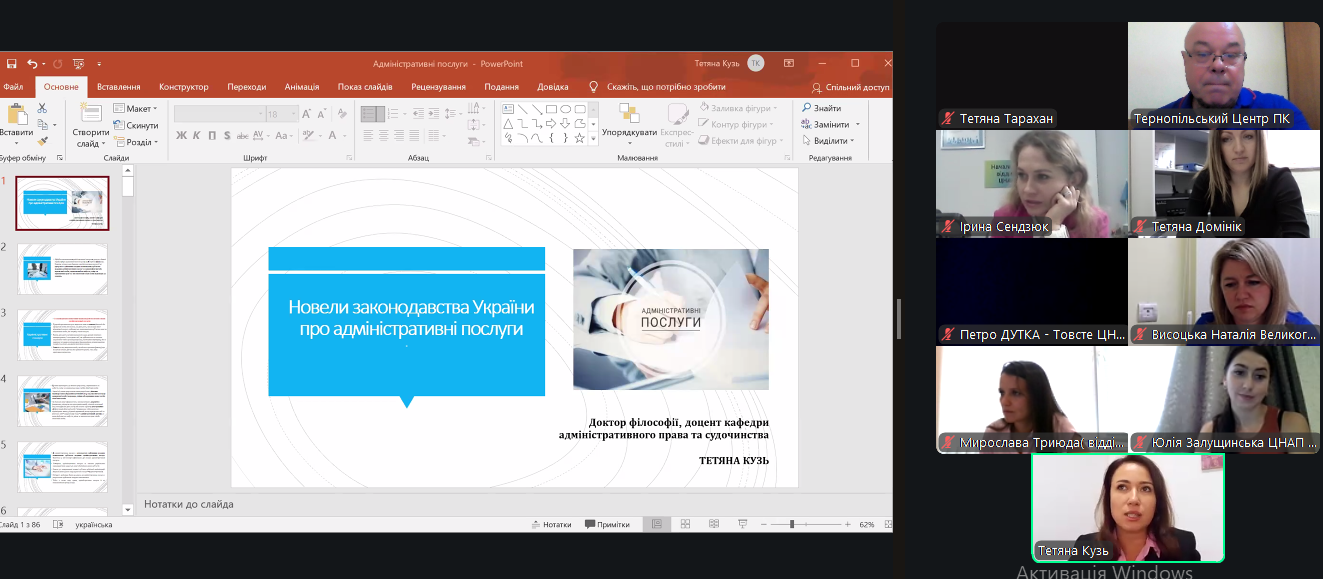Toggle normal view button in status bar
The image size is (1323, 579).
tap(657, 524)
